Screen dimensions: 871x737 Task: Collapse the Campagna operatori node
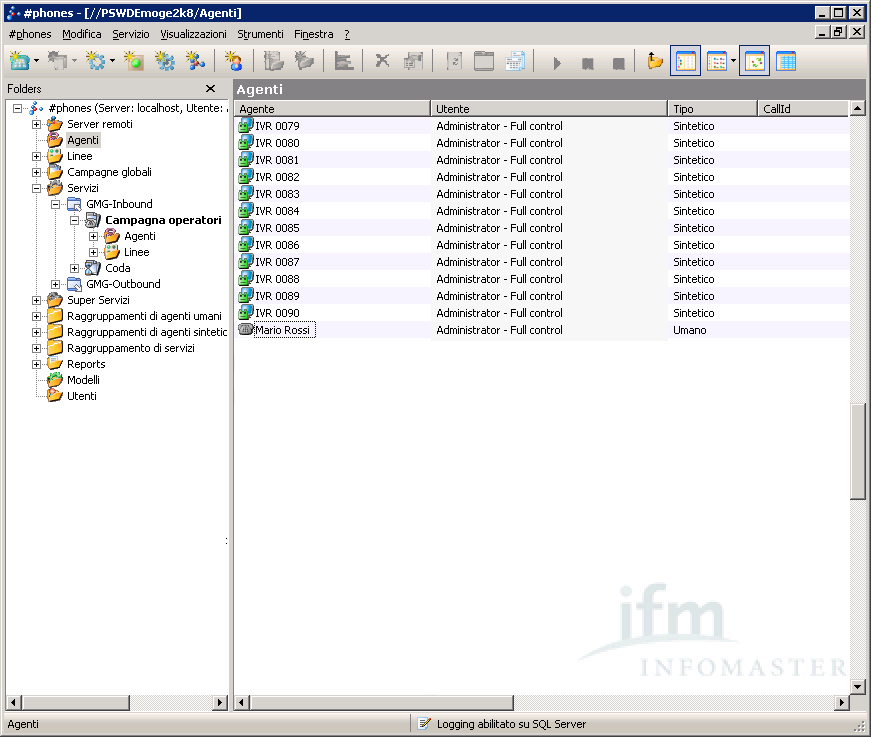pos(74,220)
